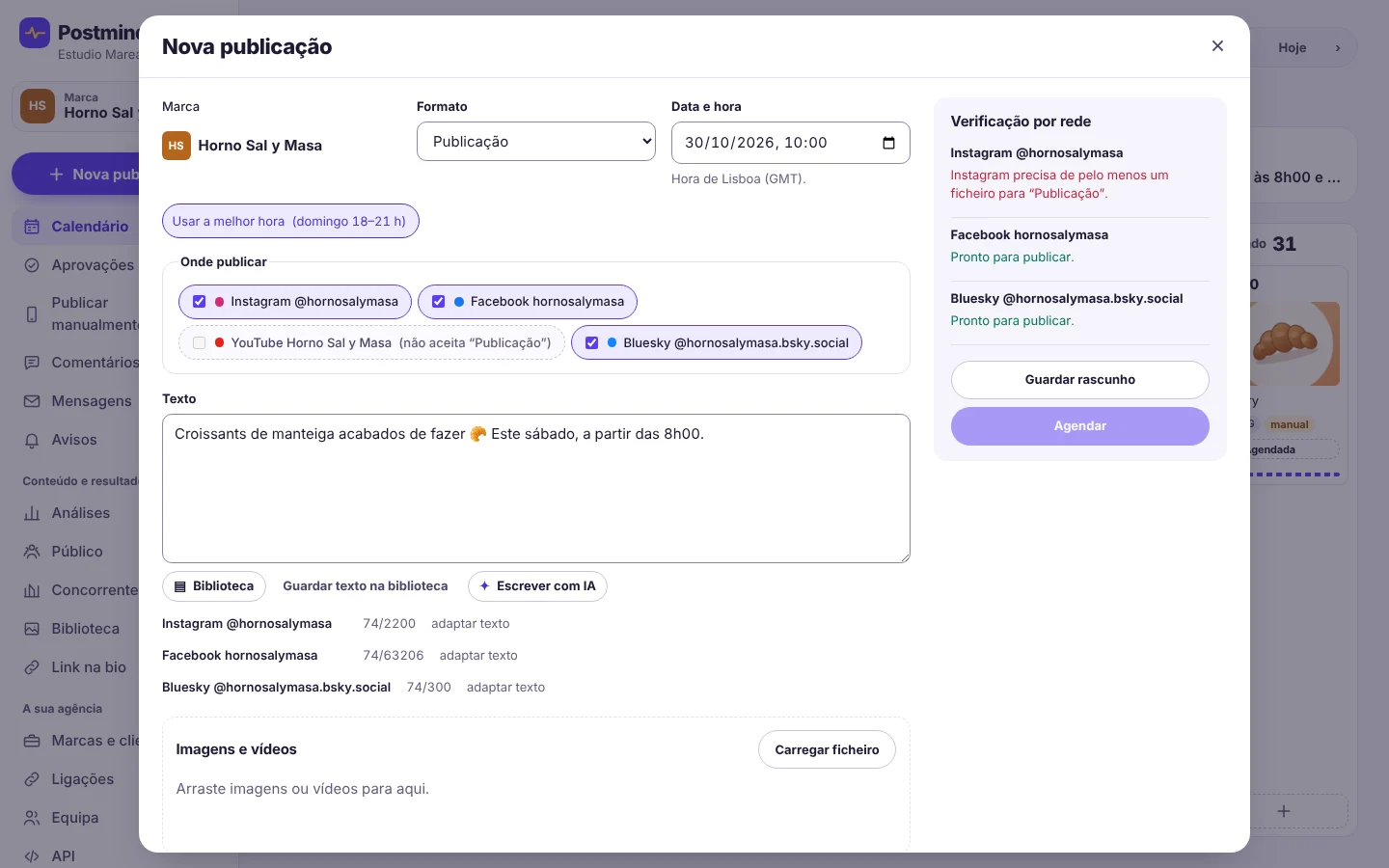Click adaptar texto for Instagram row
The image size is (1389, 868).
click(x=471, y=624)
